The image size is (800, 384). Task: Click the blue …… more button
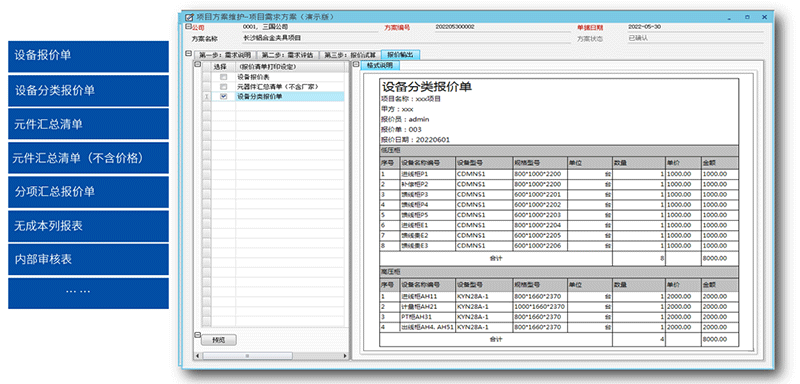(x=88, y=293)
